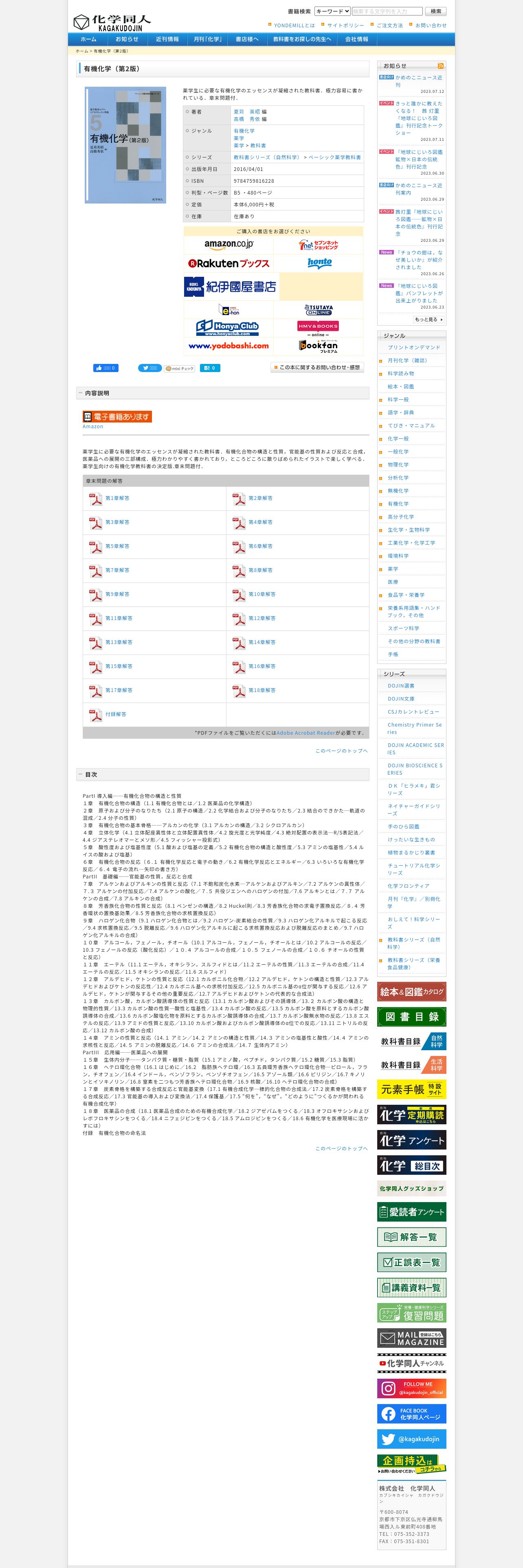Open the 第10章解答 PDF link

click(x=262, y=594)
